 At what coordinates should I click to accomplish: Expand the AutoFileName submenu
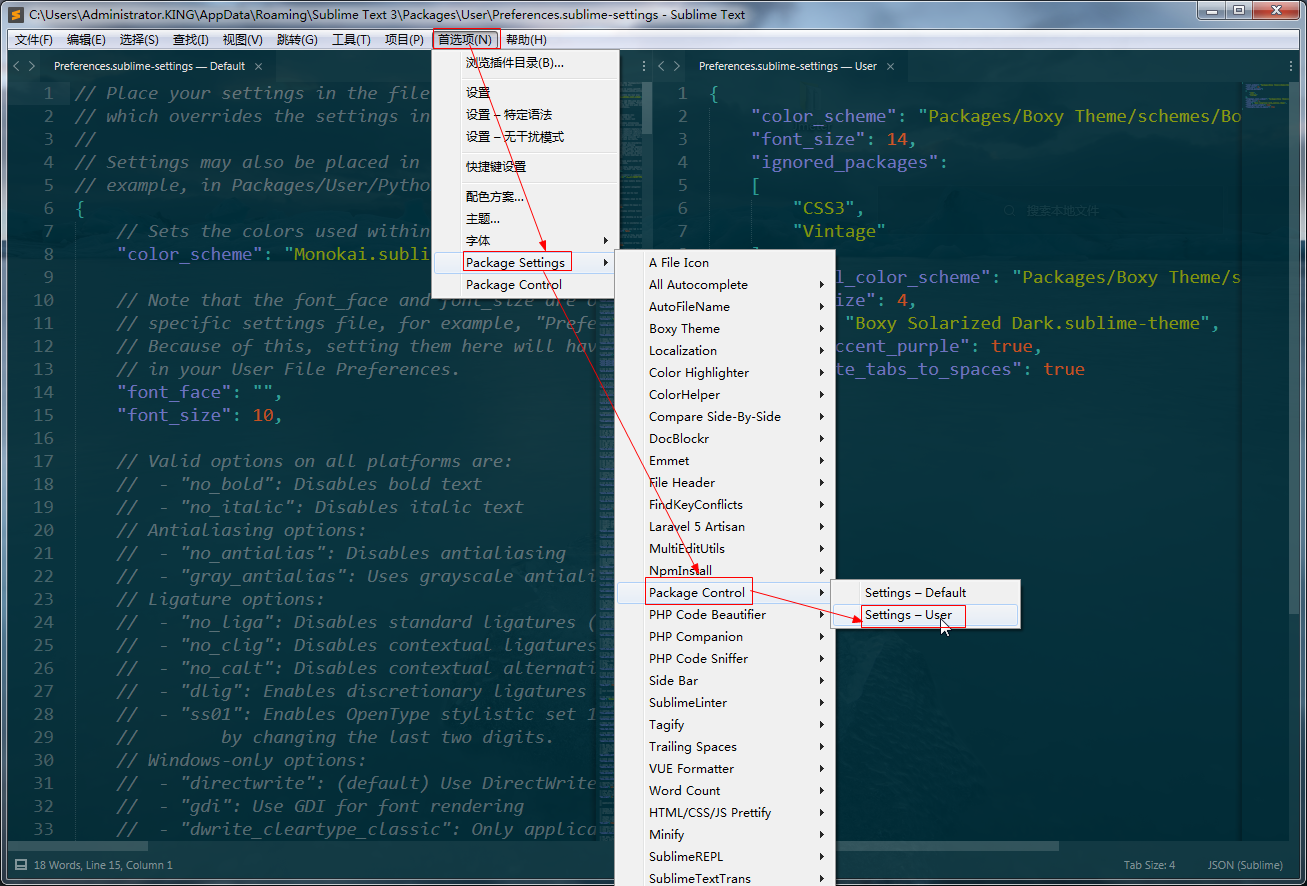click(723, 306)
